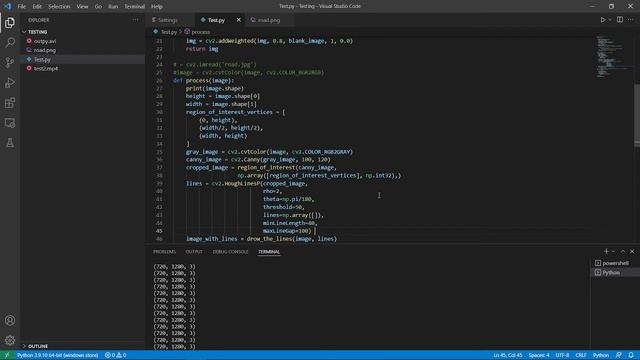Screen dimensions: 640x360
Task: Open run options dropdown beside play button
Action: [610, 20]
